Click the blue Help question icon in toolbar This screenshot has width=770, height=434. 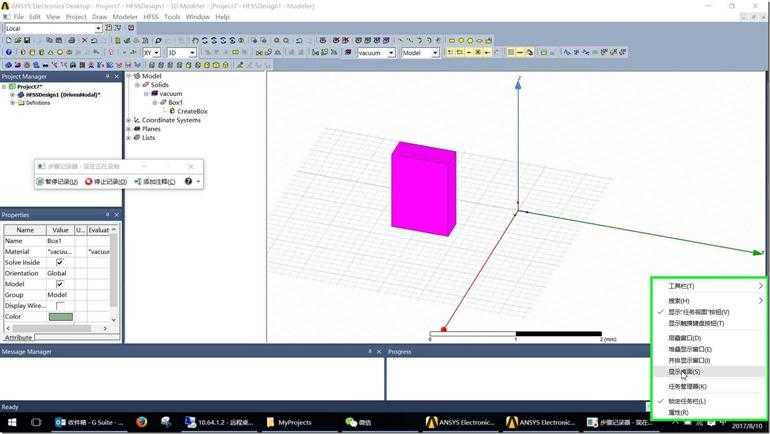pos(8,52)
